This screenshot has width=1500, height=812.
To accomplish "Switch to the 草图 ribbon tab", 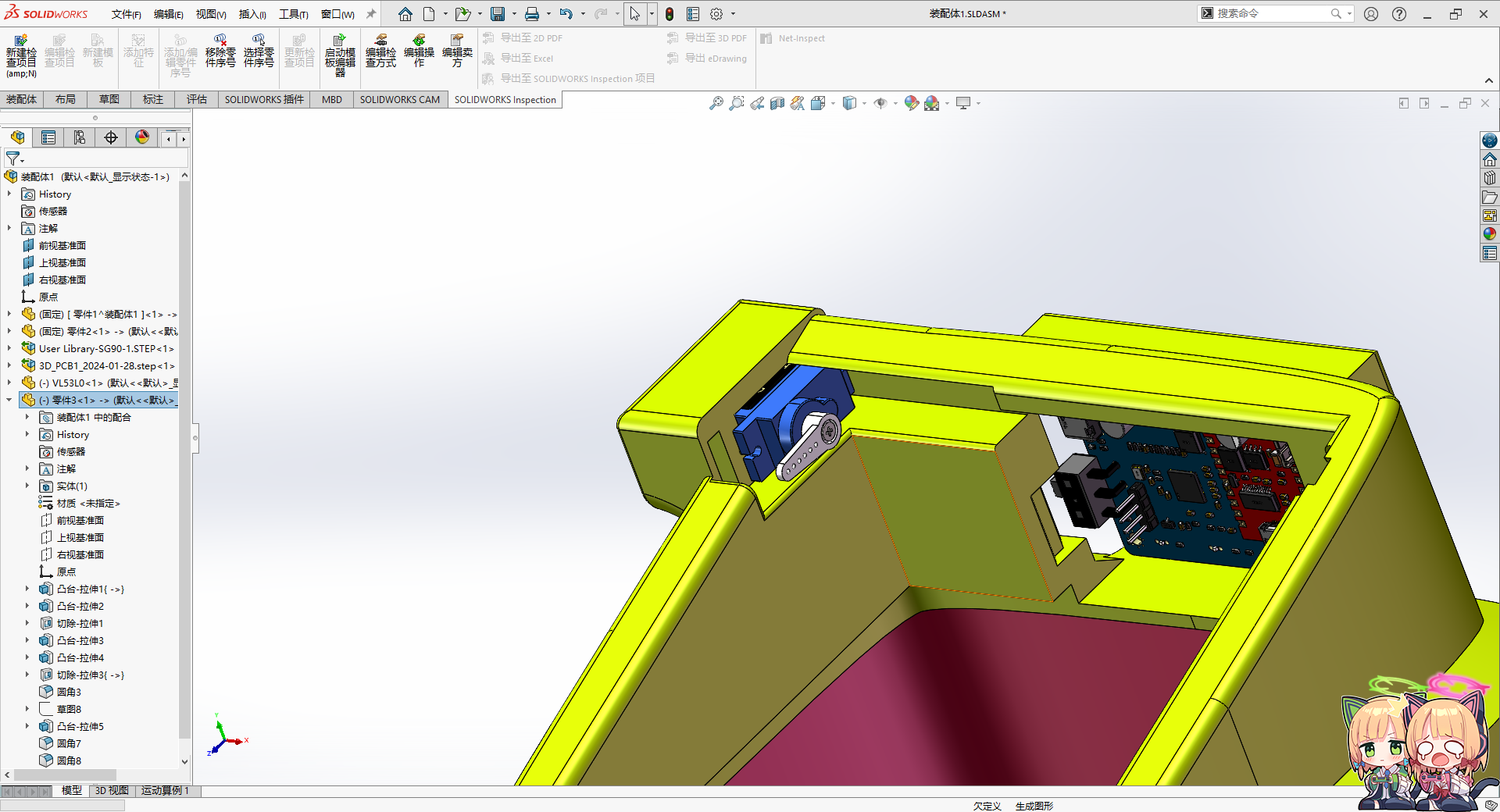I will [109, 99].
